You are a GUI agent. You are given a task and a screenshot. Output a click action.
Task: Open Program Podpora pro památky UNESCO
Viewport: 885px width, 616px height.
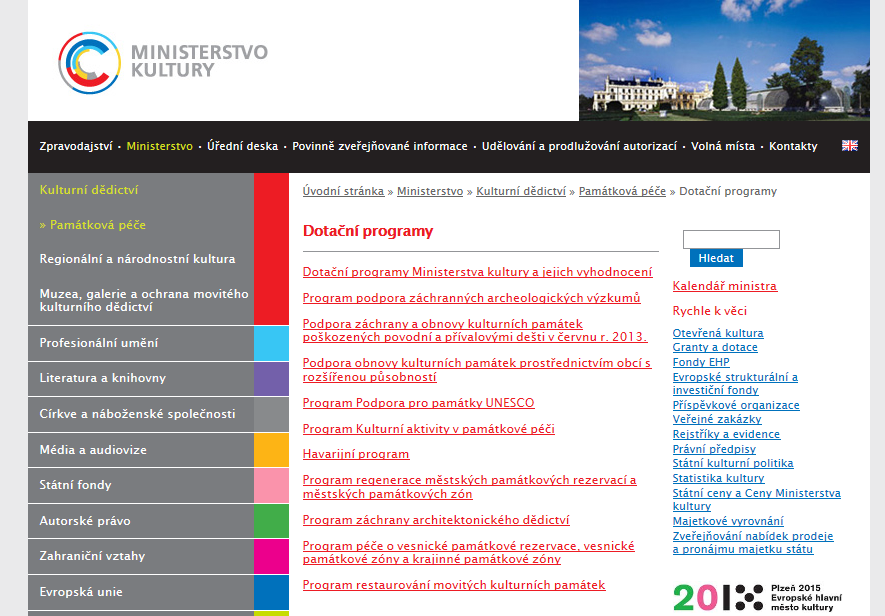coord(418,403)
